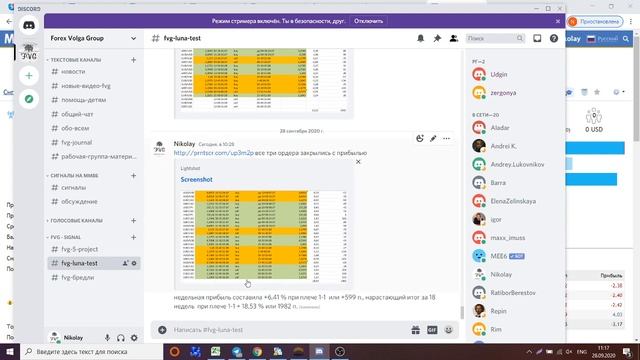
Task: Open the ENG language indicator in tray
Action: [x=582, y=351]
